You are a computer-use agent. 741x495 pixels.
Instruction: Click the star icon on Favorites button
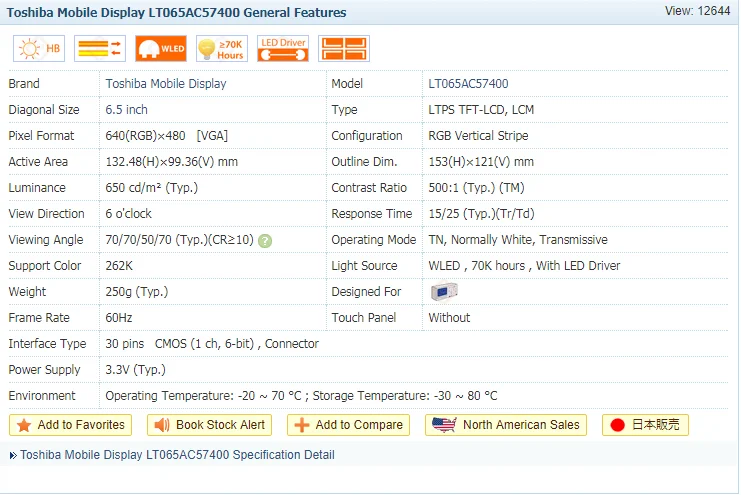pyautogui.click(x=24, y=425)
